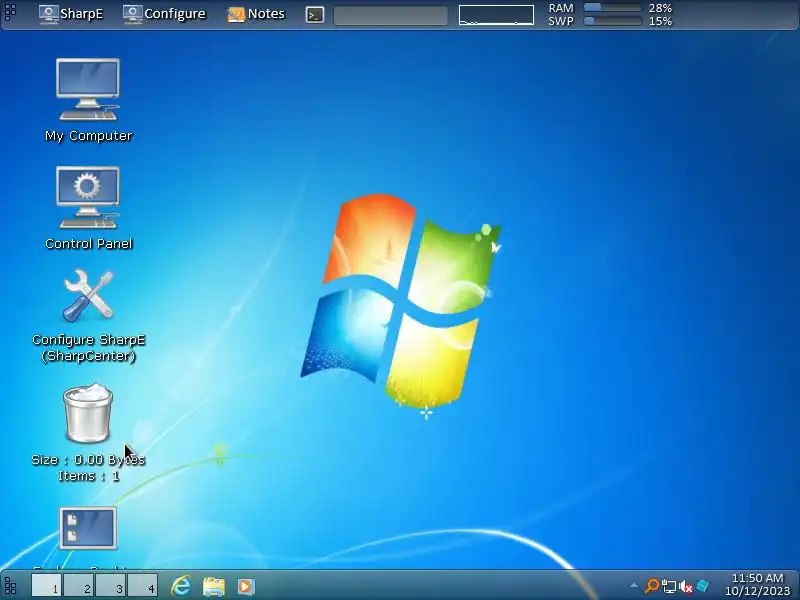Screen dimensions: 800x600
Task: Click the orange magnifier search tray icon
Action: (x=652, y=586)
